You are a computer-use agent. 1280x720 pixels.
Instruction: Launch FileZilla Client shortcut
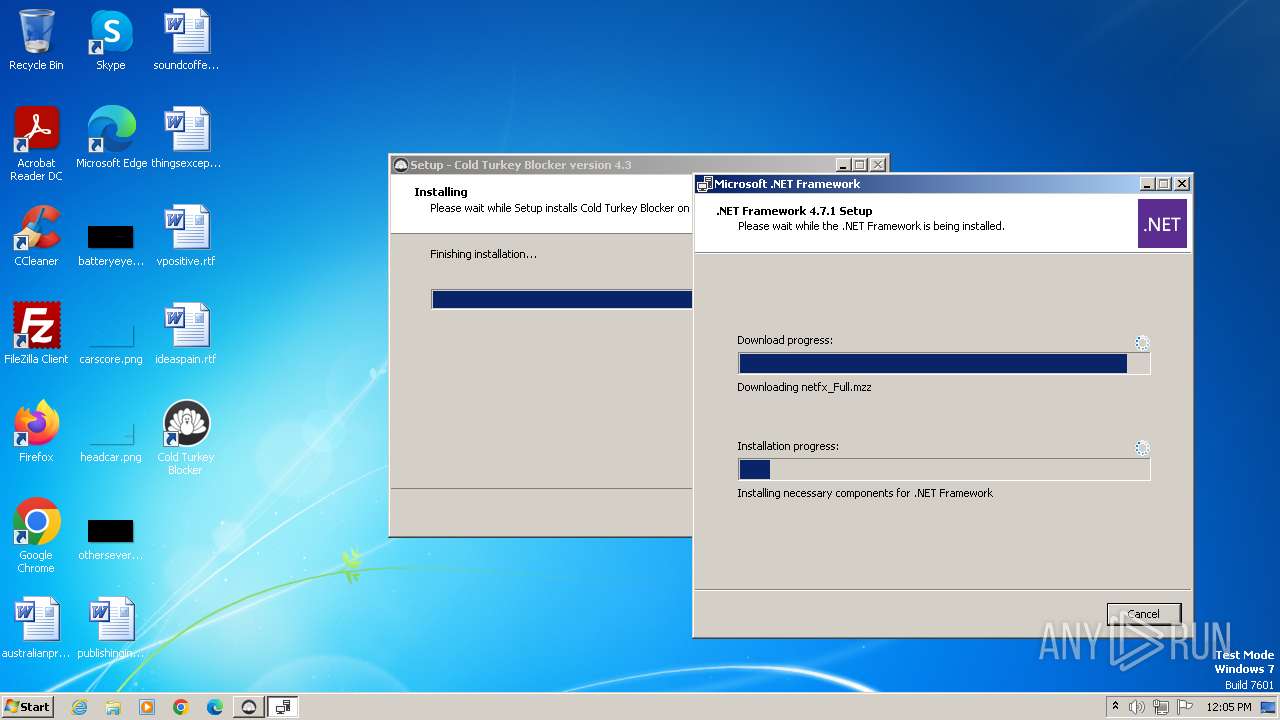tap(36, 333)
